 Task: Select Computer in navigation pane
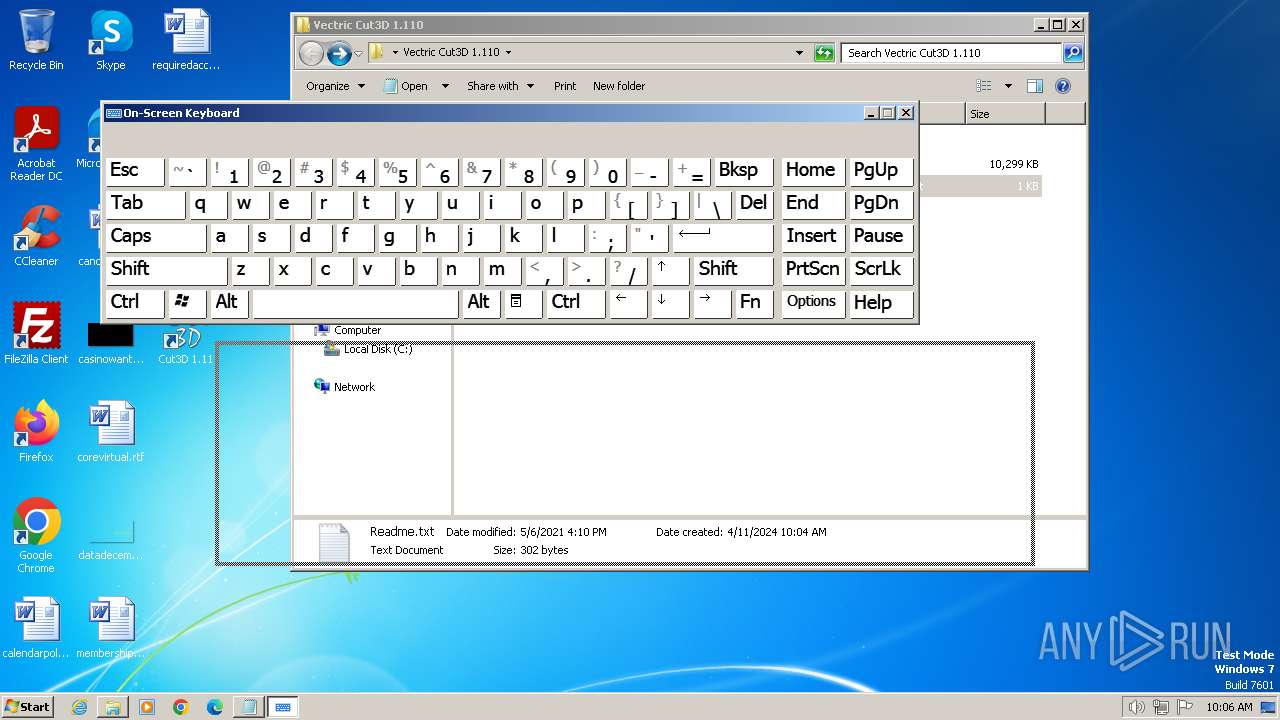357,330
